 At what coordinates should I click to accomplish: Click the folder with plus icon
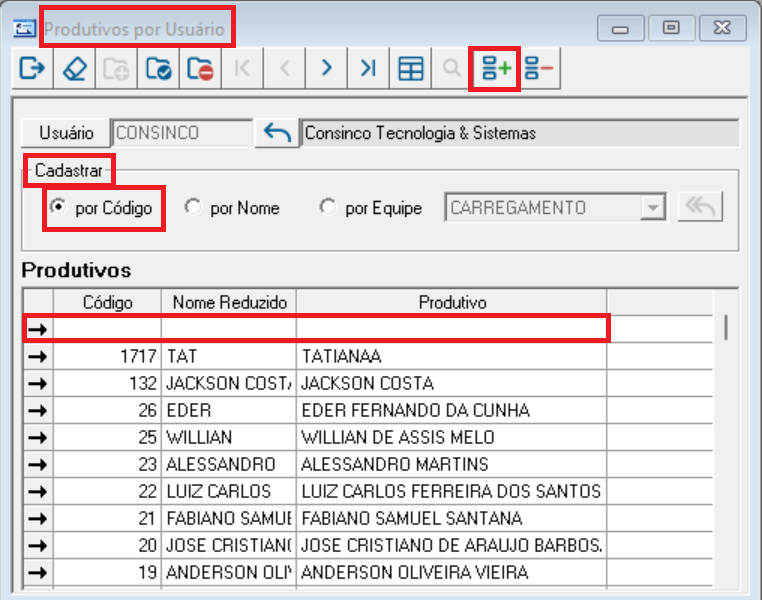(x=116, y=68)
